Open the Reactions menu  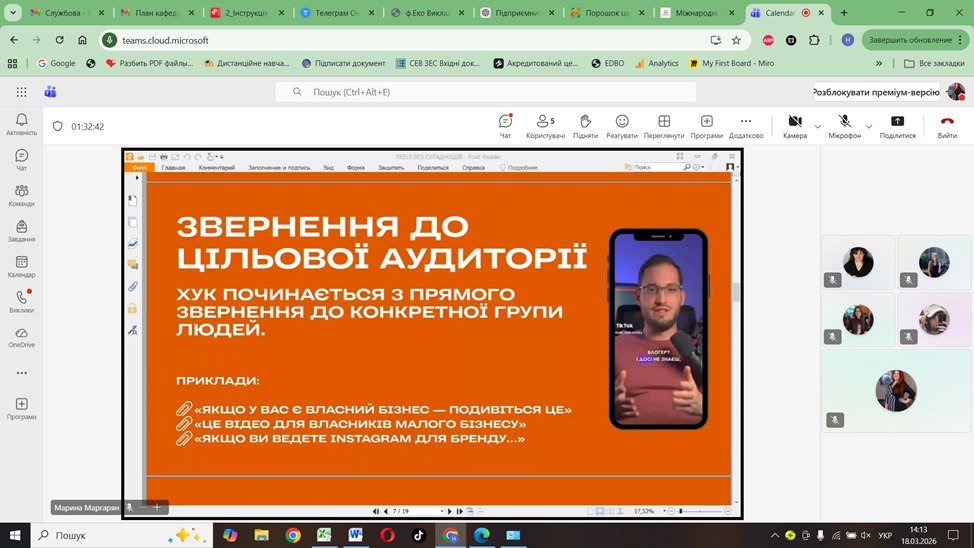pos(621,125)
